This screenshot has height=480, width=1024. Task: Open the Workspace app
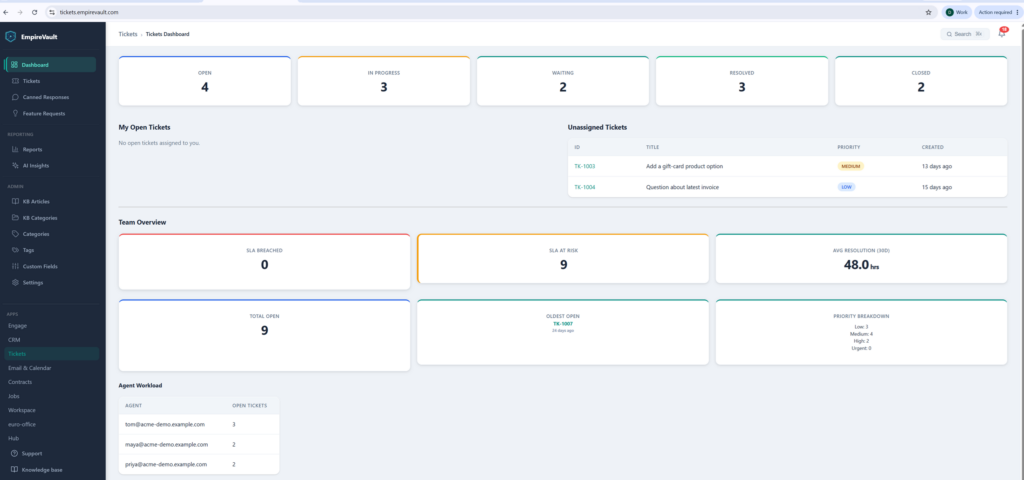pyautogui.click(x=22, y=410)
